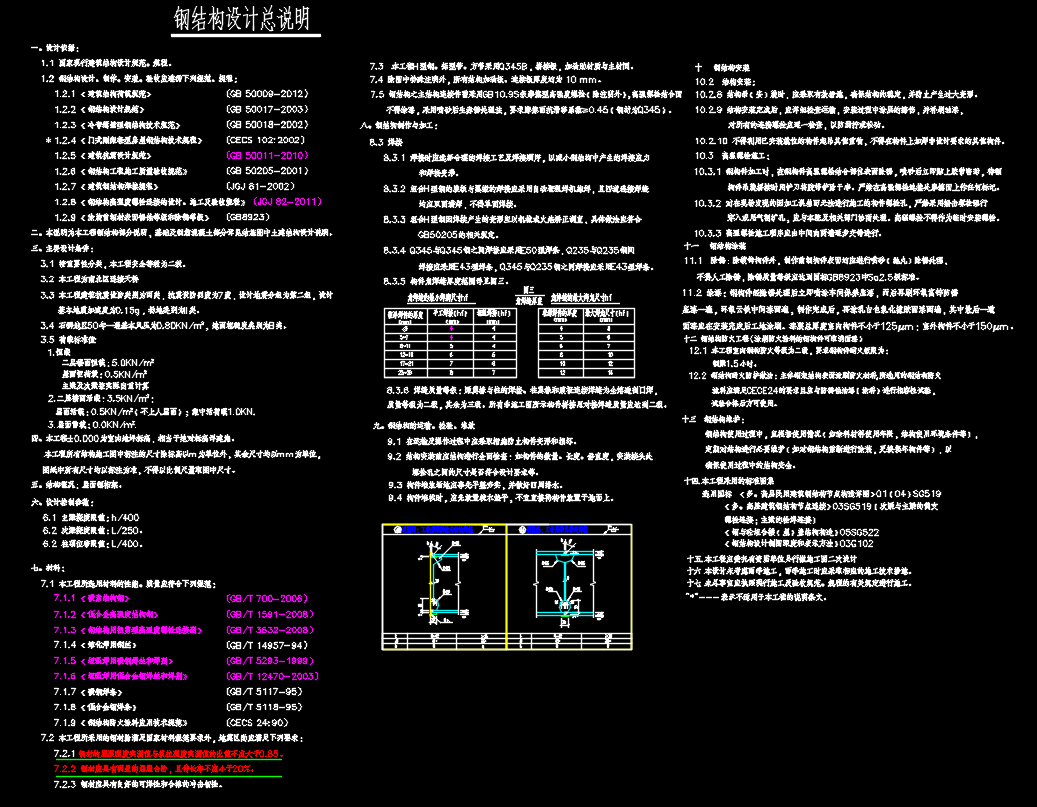Select the magenta text (GB/T 5293-1999)
This screenshot has width=1037, height=807.
pyautogui.click(x=270, y=661)
